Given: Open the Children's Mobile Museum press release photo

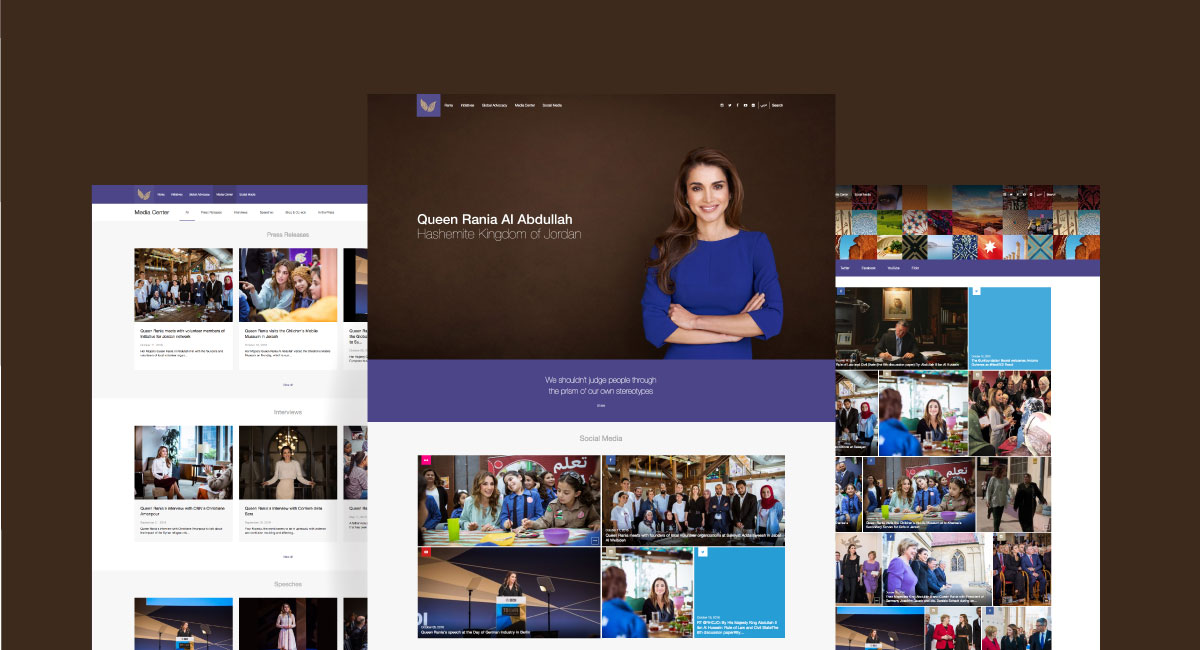Looking at the screenshot, I should pyautogui.click(x=288, y=285).
